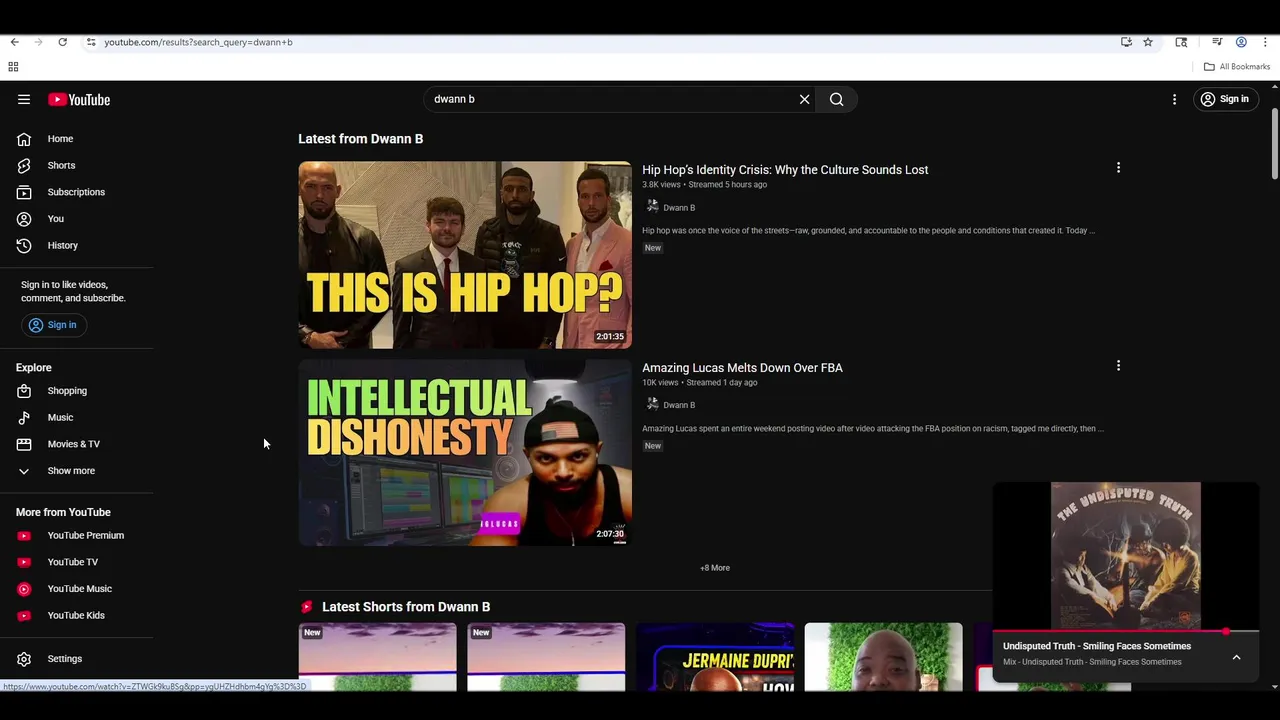Click Undisputed Truth - Smiling Faces Sometimes title
The image size is (1280, 720).
point(1097,646)
